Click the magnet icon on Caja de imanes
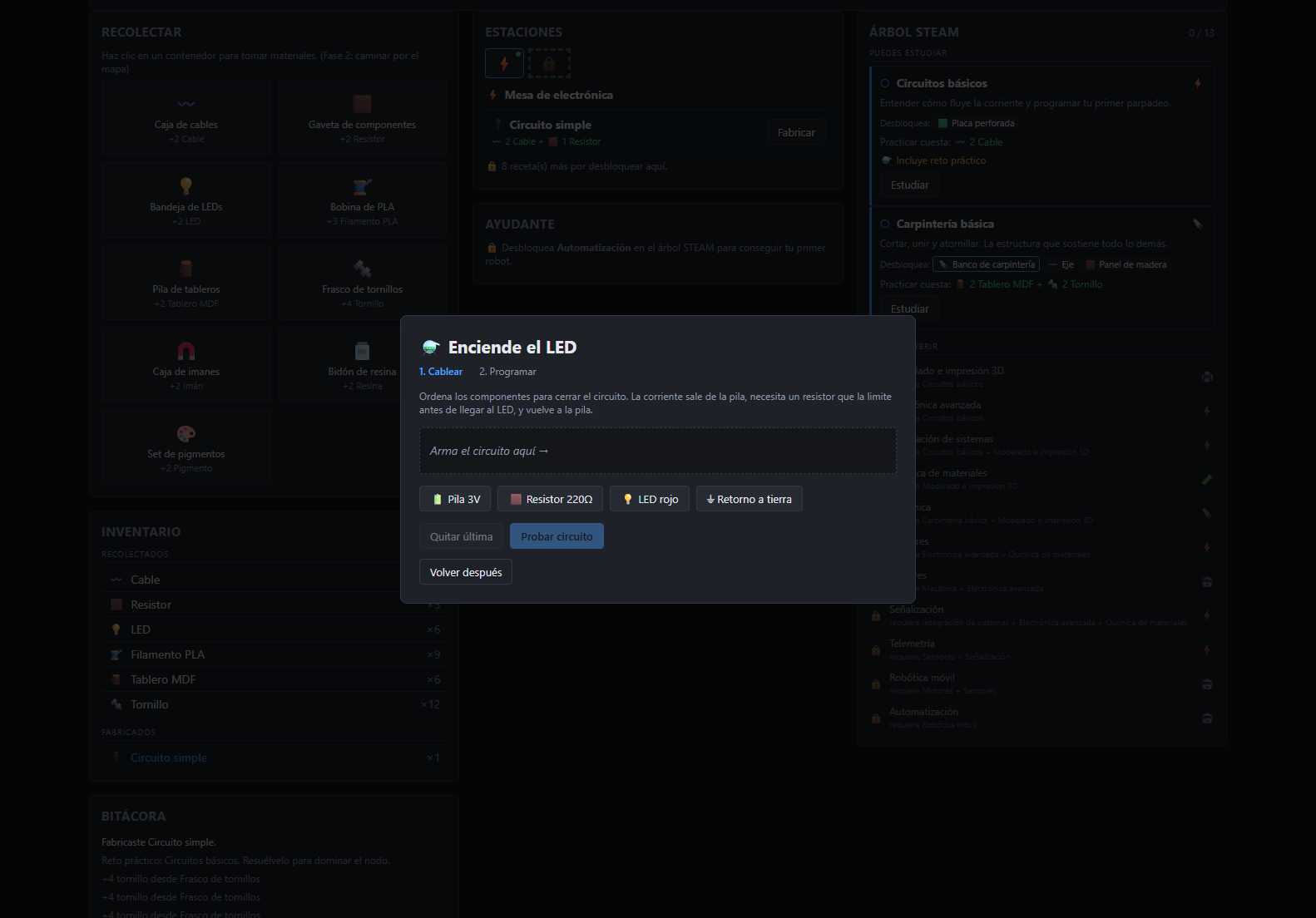This screenshot has width=1316, height=918. [x=186, y=350]
